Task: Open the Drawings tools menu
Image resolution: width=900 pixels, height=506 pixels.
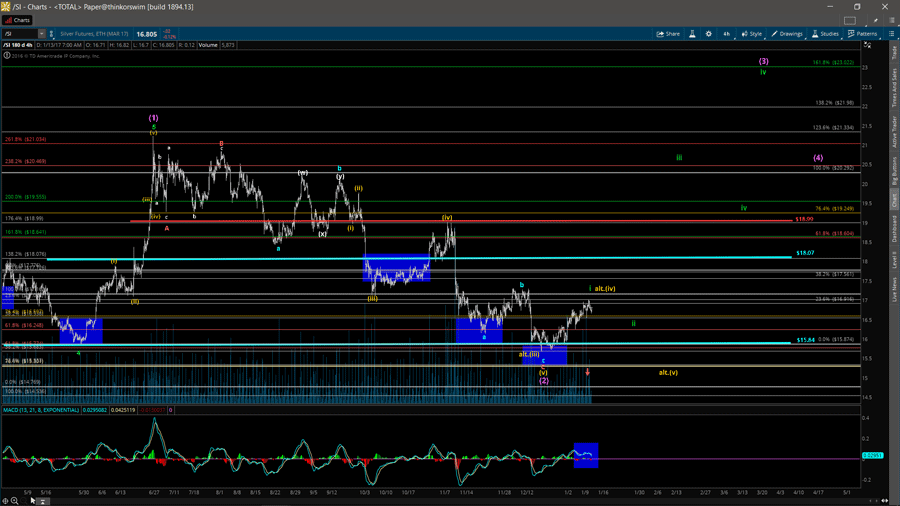Action: (x=787, y=34)
